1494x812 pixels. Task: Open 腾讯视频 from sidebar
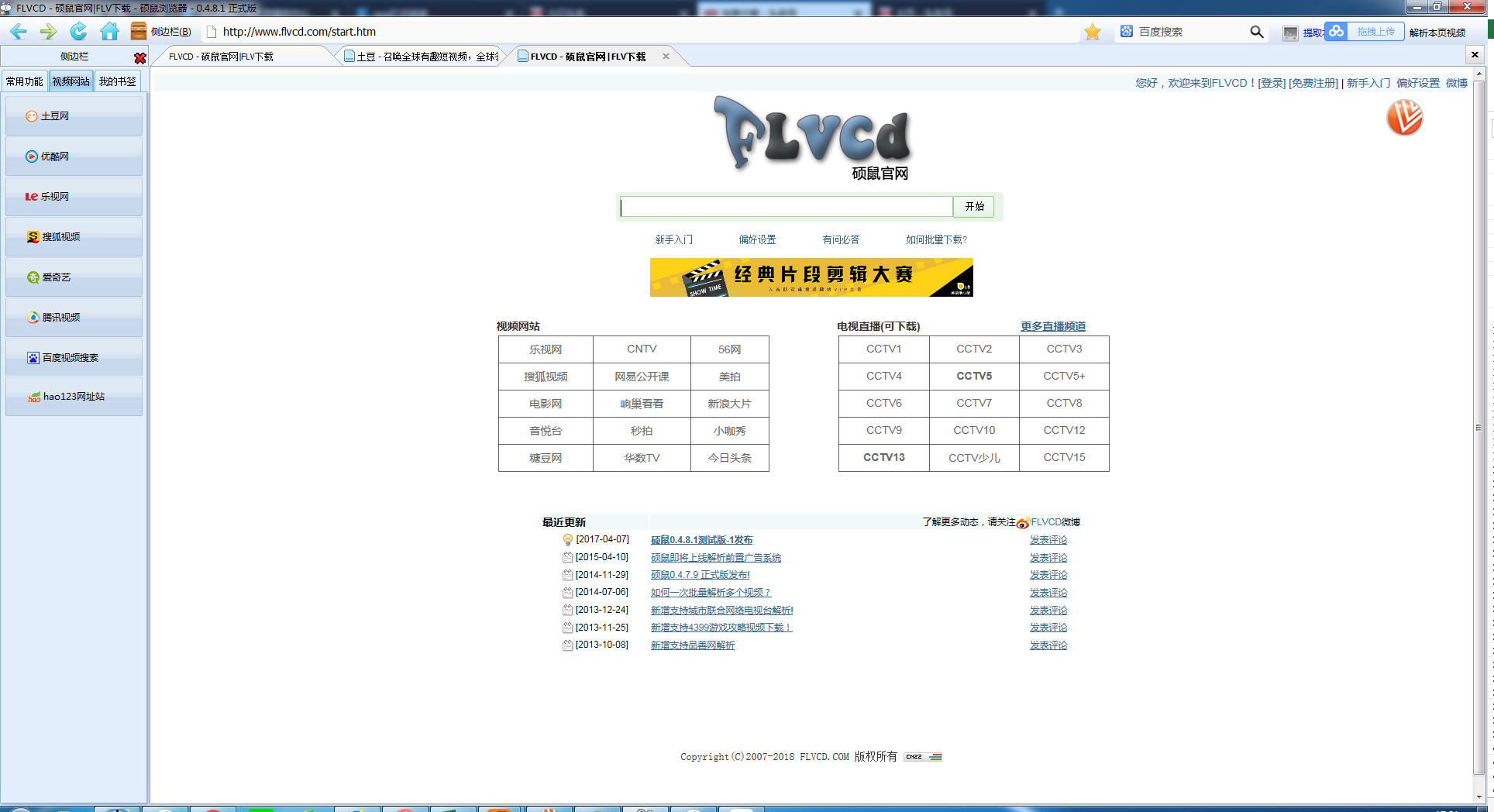[74, 318]
